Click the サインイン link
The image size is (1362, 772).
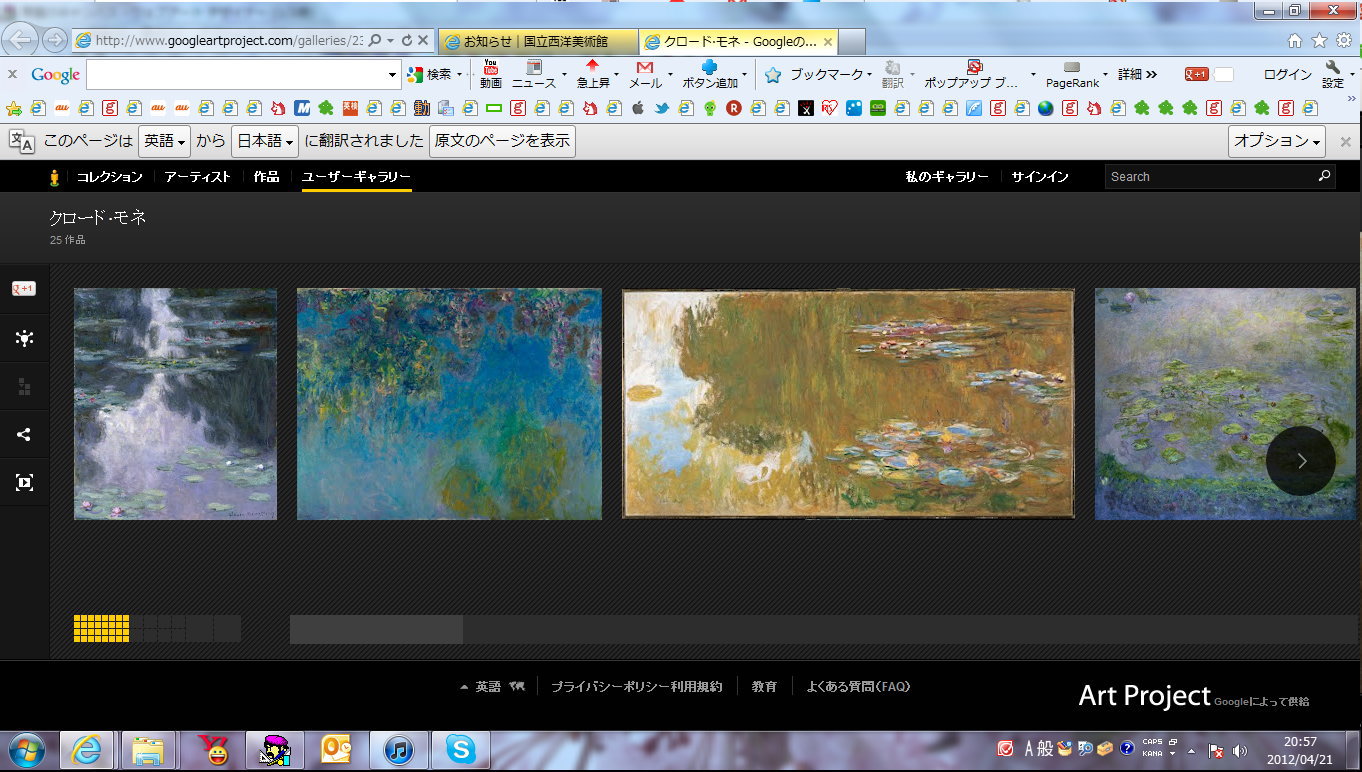(1040, 177)
